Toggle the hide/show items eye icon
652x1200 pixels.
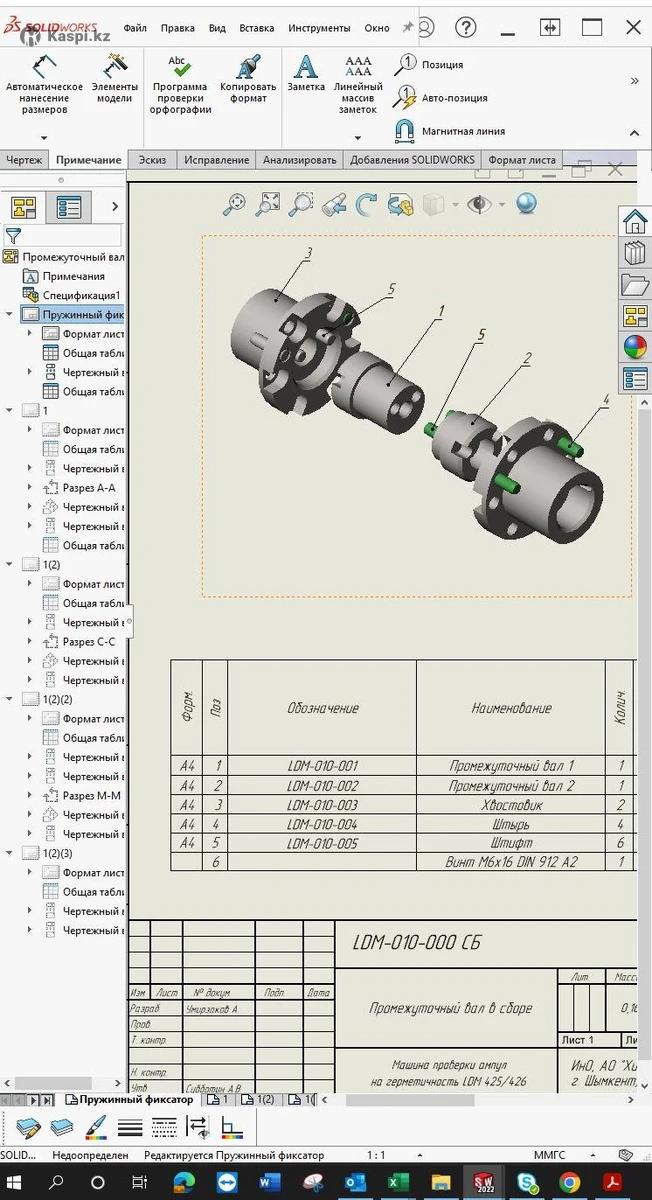pyautogui.click(x=479, y=205)
